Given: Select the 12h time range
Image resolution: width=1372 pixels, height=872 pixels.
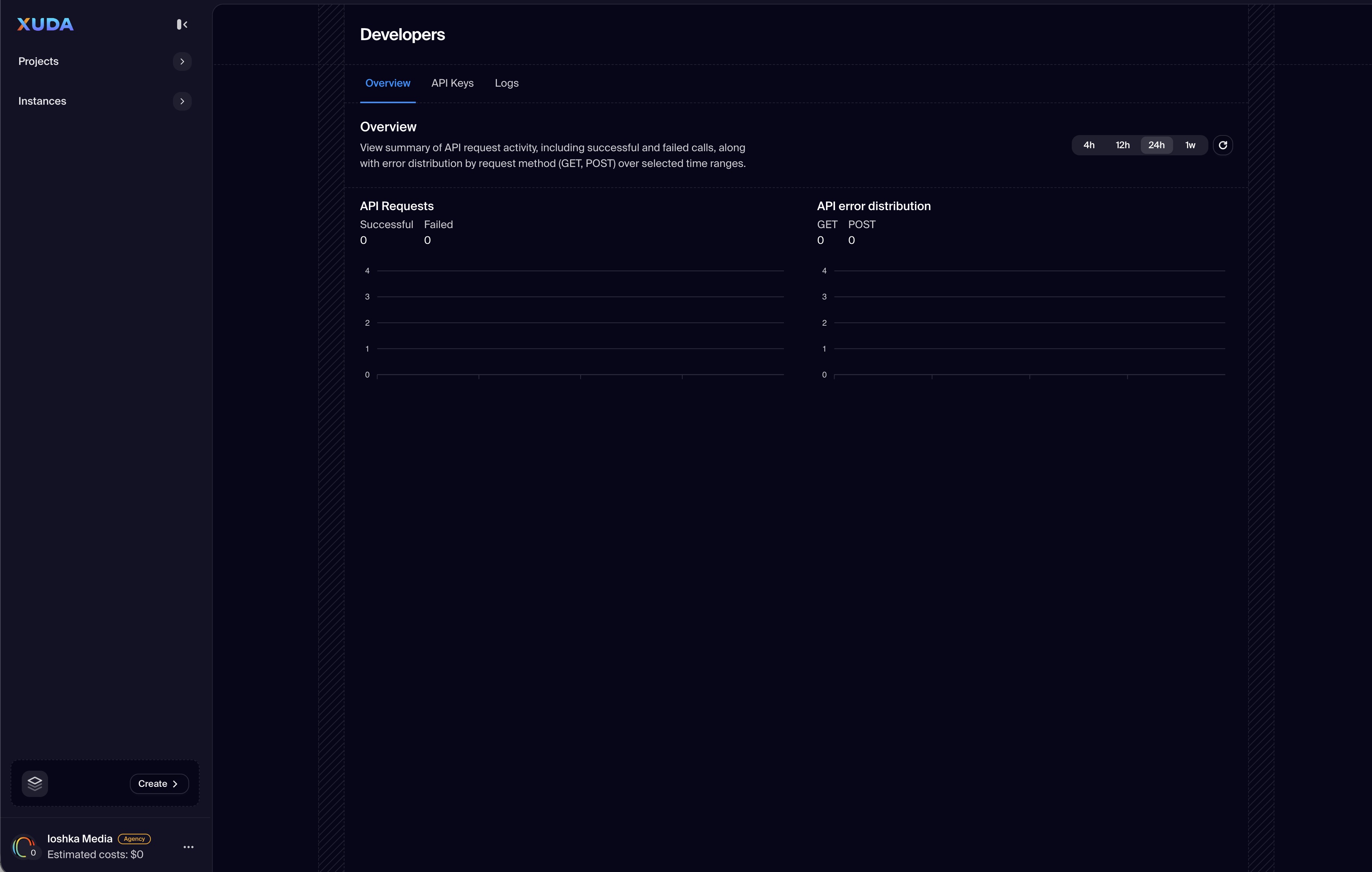Looking at the screenshot, I should 1122,145.
